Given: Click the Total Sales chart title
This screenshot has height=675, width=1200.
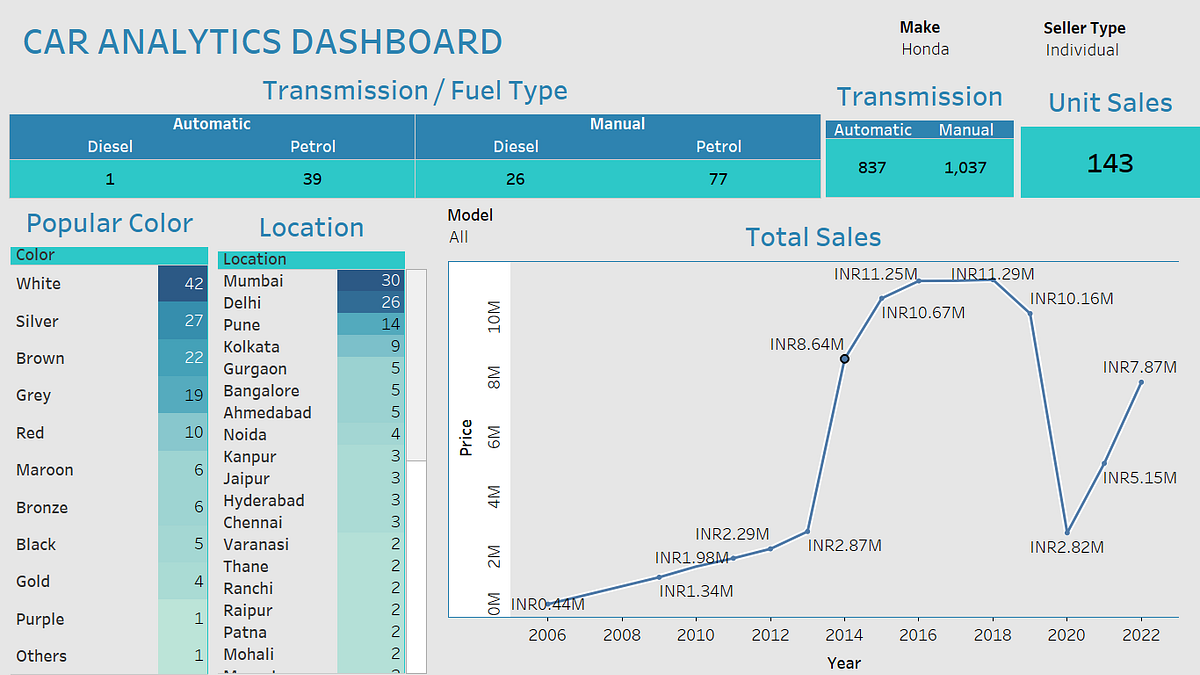Looking at the screenshot, I should click(813, 237).
